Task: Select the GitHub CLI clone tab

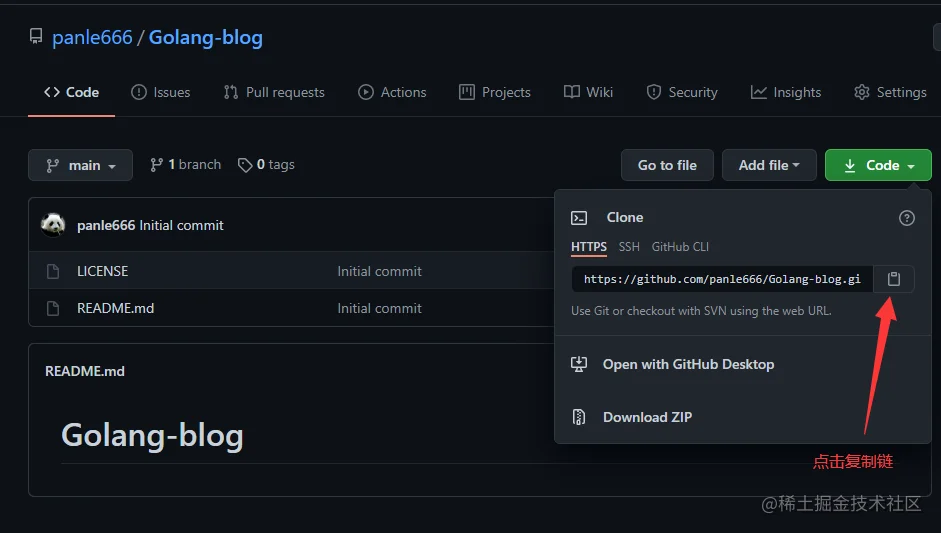Action: point(680,247)
